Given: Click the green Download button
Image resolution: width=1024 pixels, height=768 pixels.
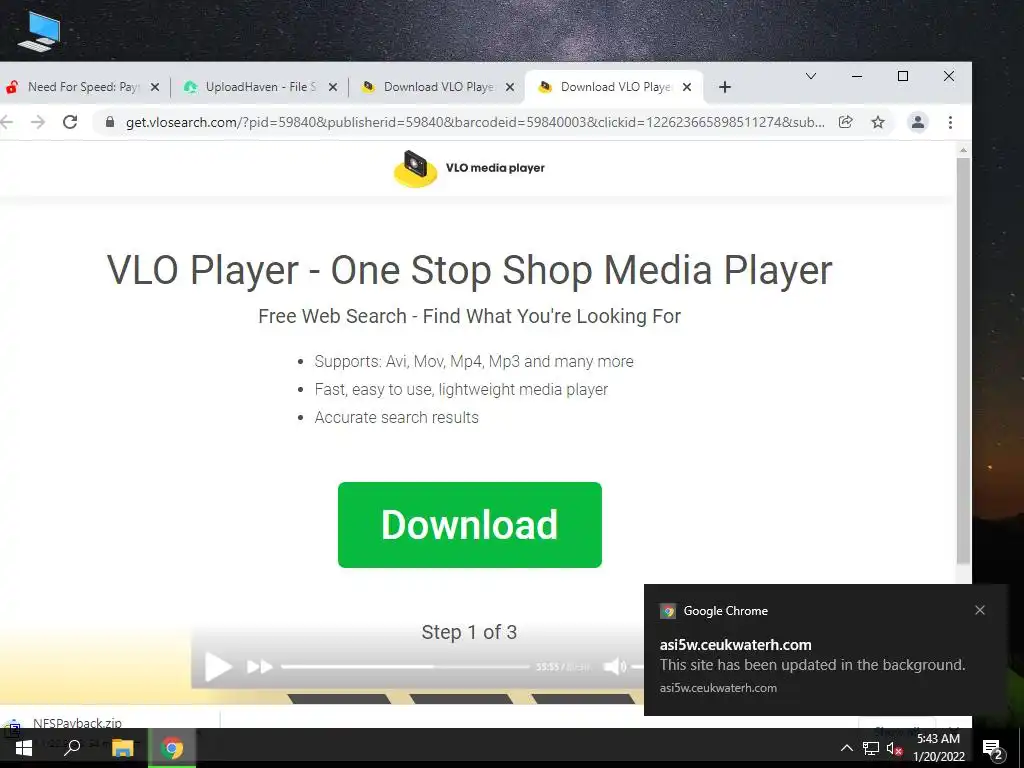Looking at the screenshot, I should tap(470, 524).
